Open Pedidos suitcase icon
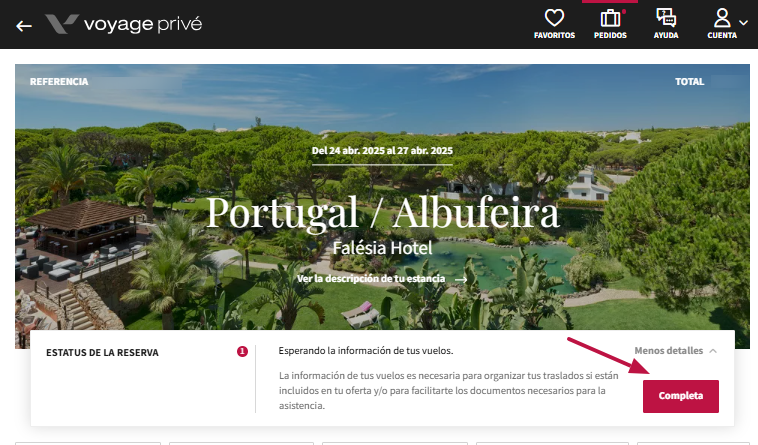 pos(610,18)
